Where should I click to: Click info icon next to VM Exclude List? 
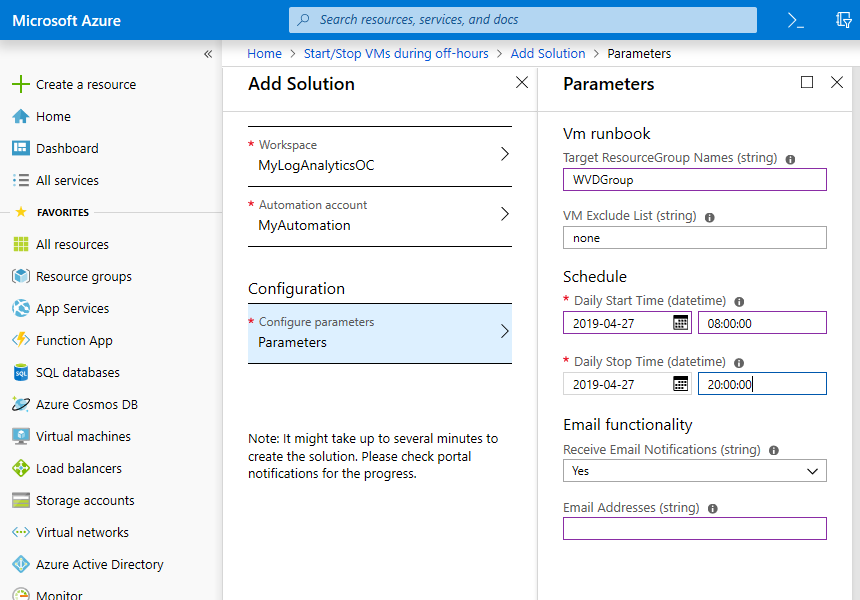coord(710,218)
